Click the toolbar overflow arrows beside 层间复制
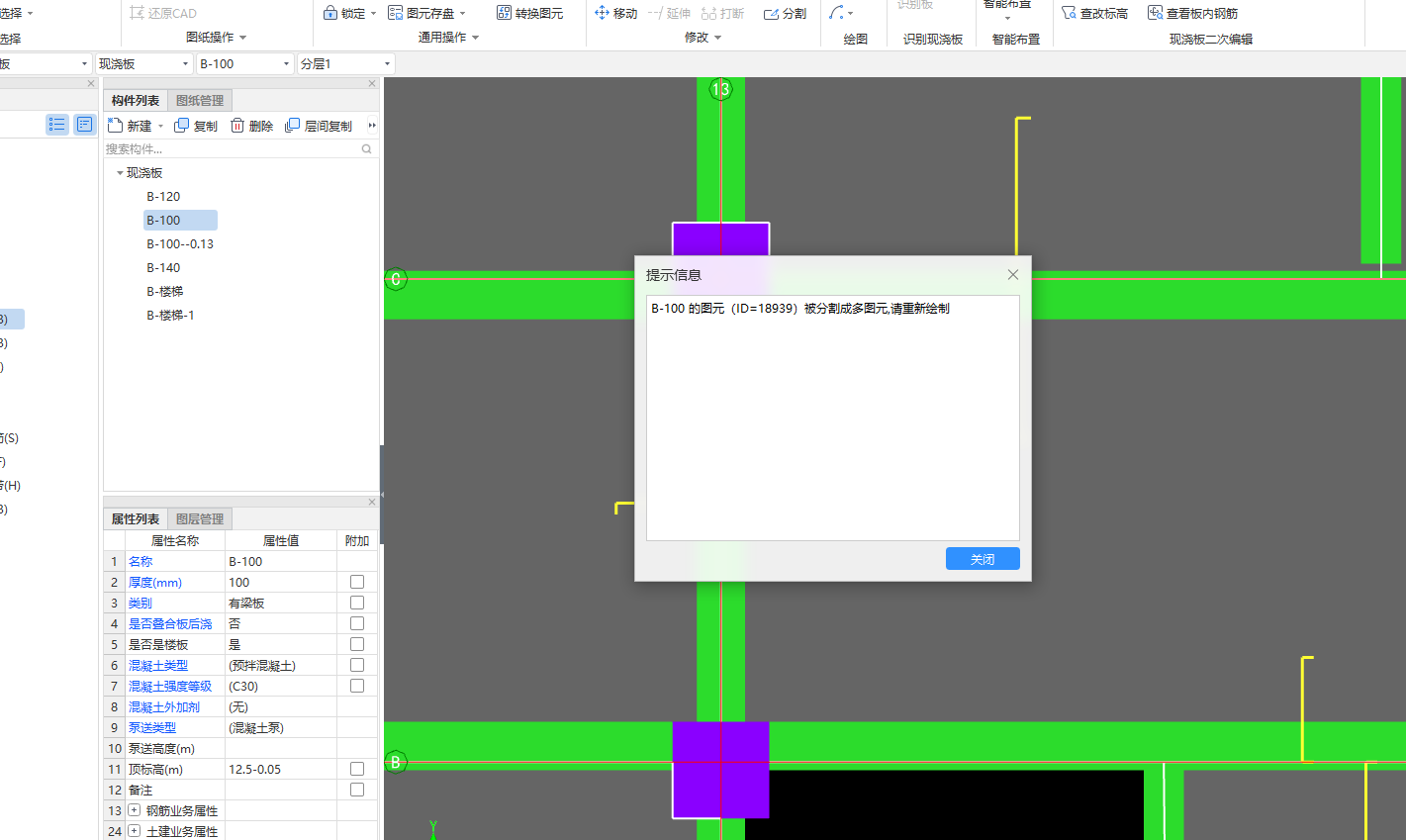Image resolution: width=1406 pixels, height=840 pixels. [372, 126]
